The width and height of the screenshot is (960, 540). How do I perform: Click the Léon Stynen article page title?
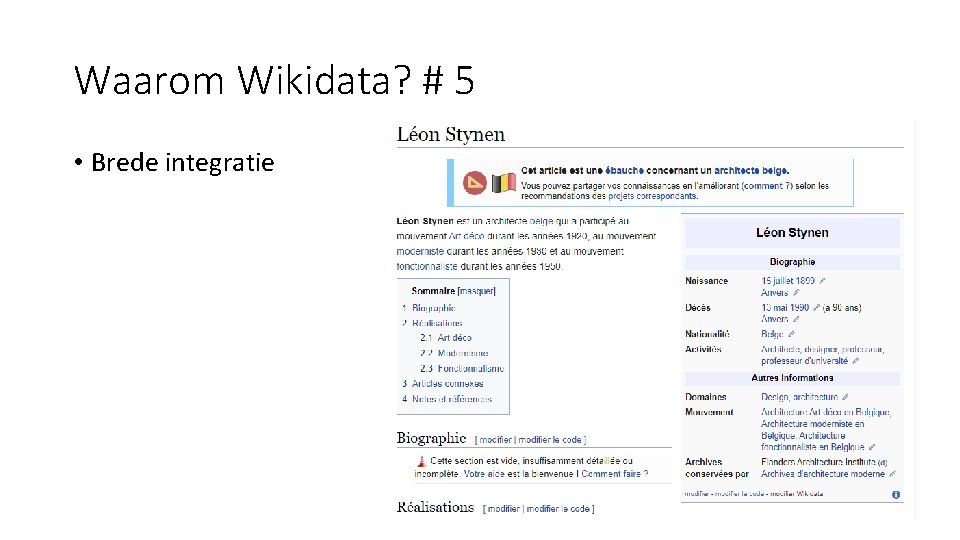(x=451, y=134)
